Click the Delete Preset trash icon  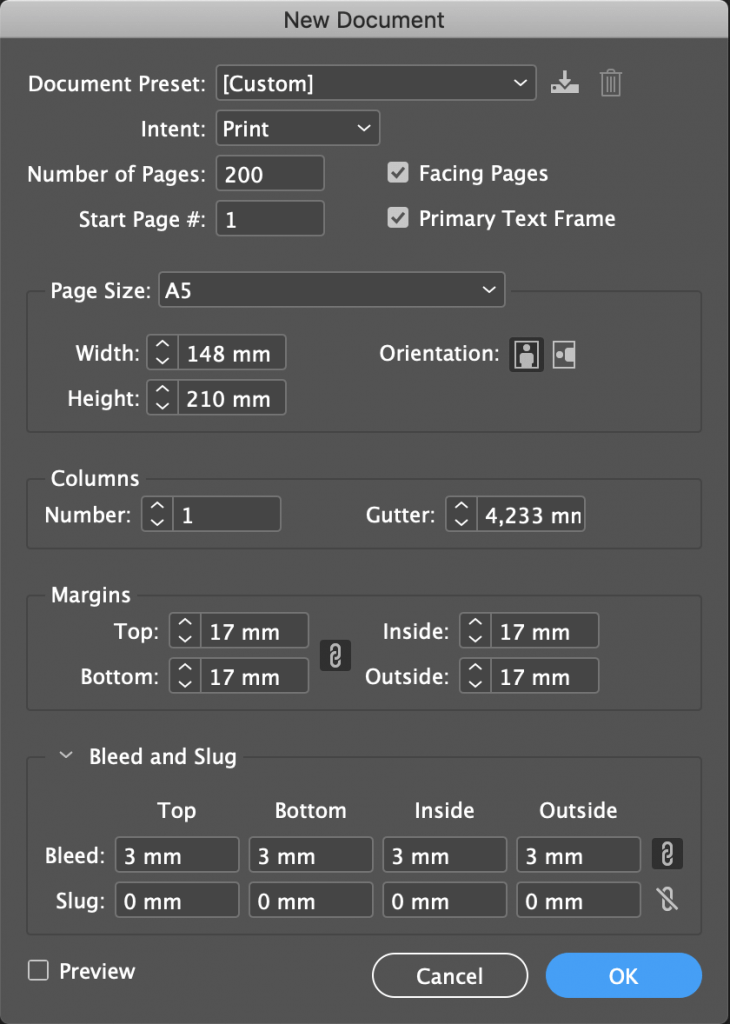(611, 83)
